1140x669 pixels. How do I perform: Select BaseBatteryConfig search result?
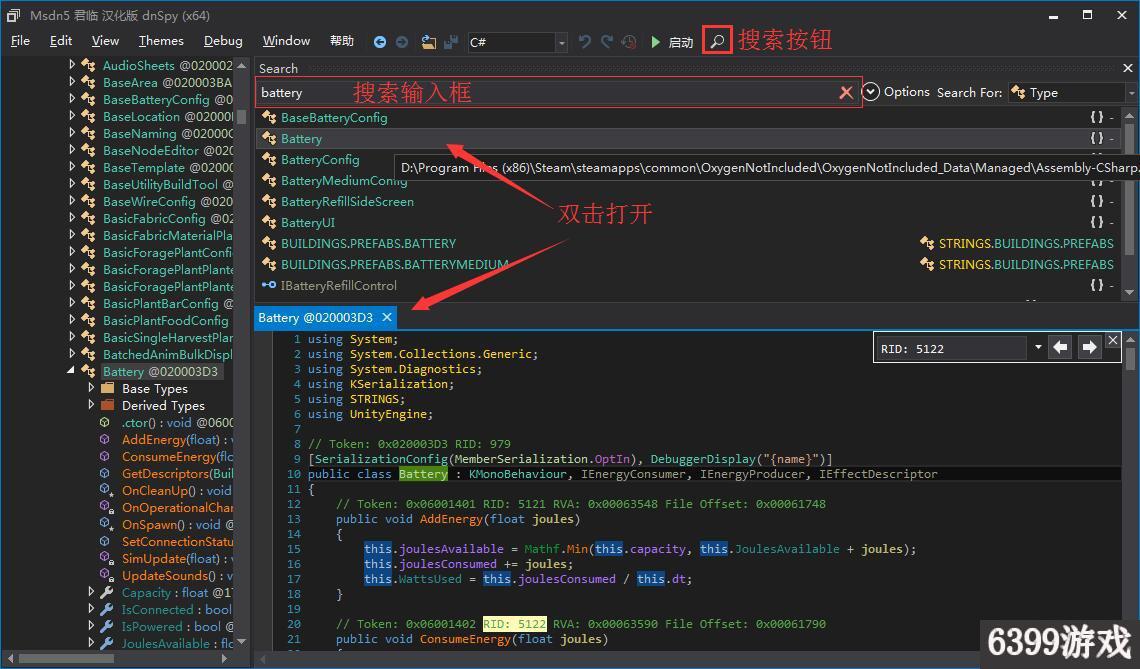[x=334, y=117]
